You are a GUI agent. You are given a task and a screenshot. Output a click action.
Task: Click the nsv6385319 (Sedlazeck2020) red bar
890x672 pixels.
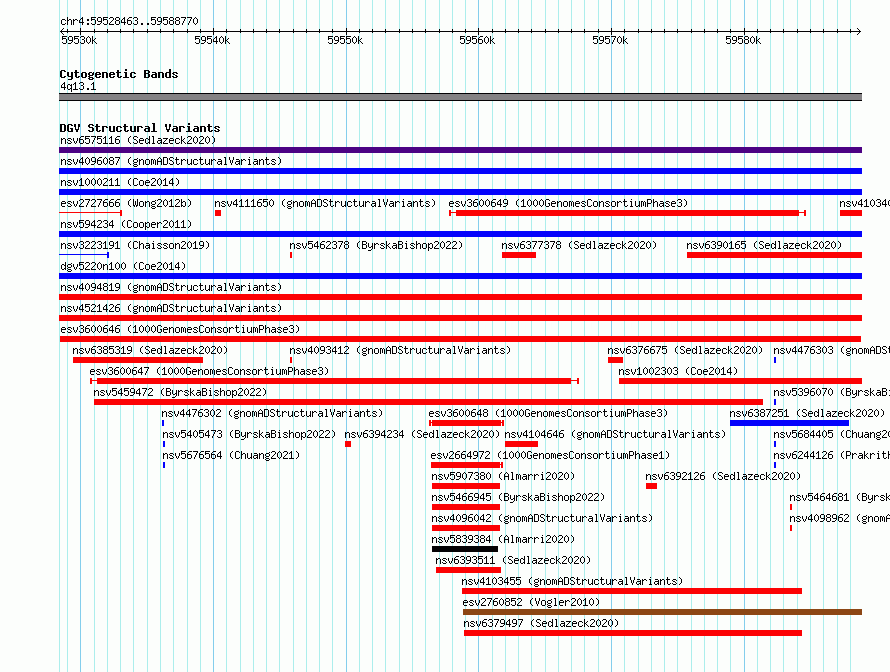(138, 360)
